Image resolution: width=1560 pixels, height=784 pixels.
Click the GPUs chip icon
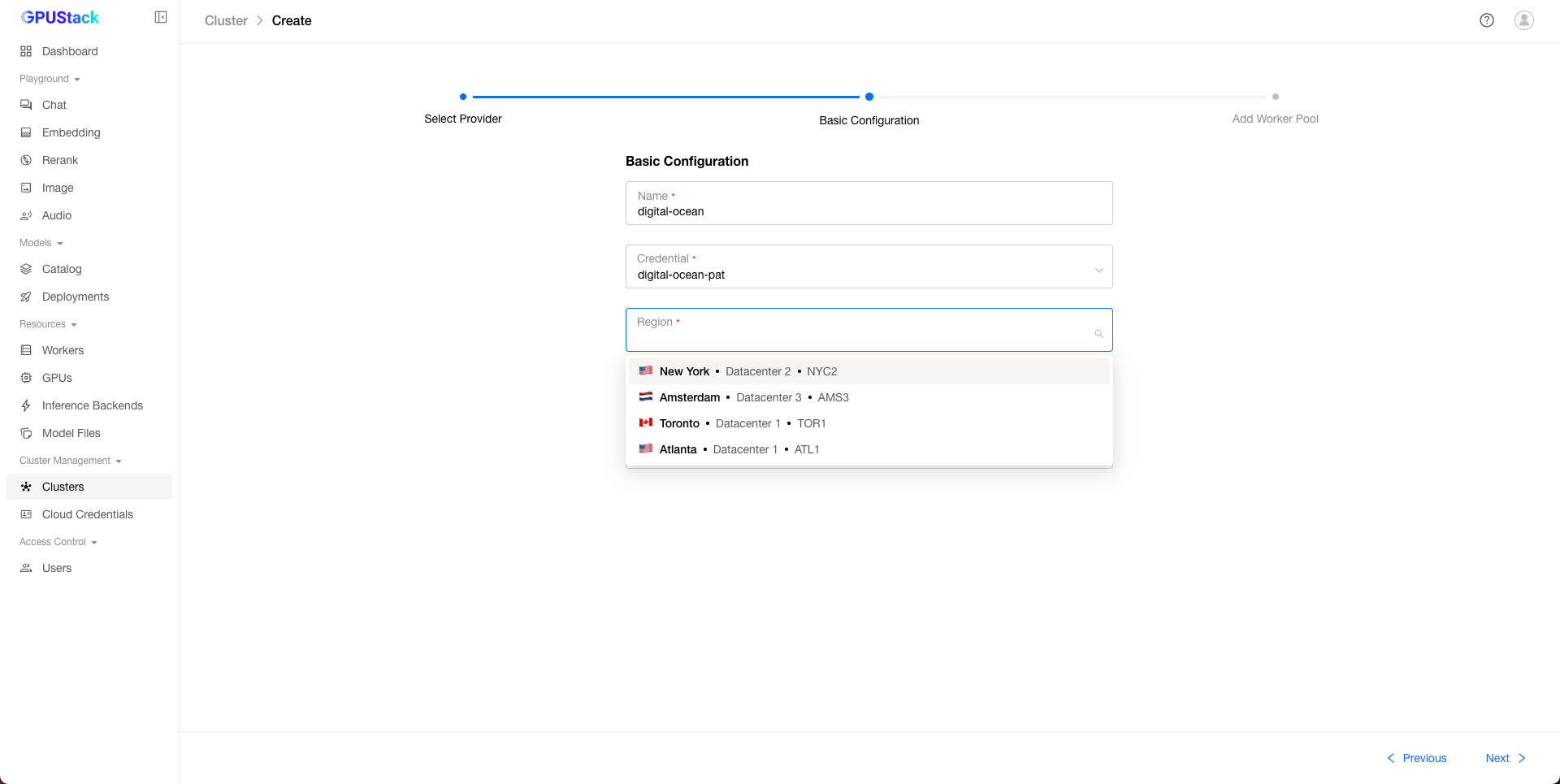[x=26, y=378]
